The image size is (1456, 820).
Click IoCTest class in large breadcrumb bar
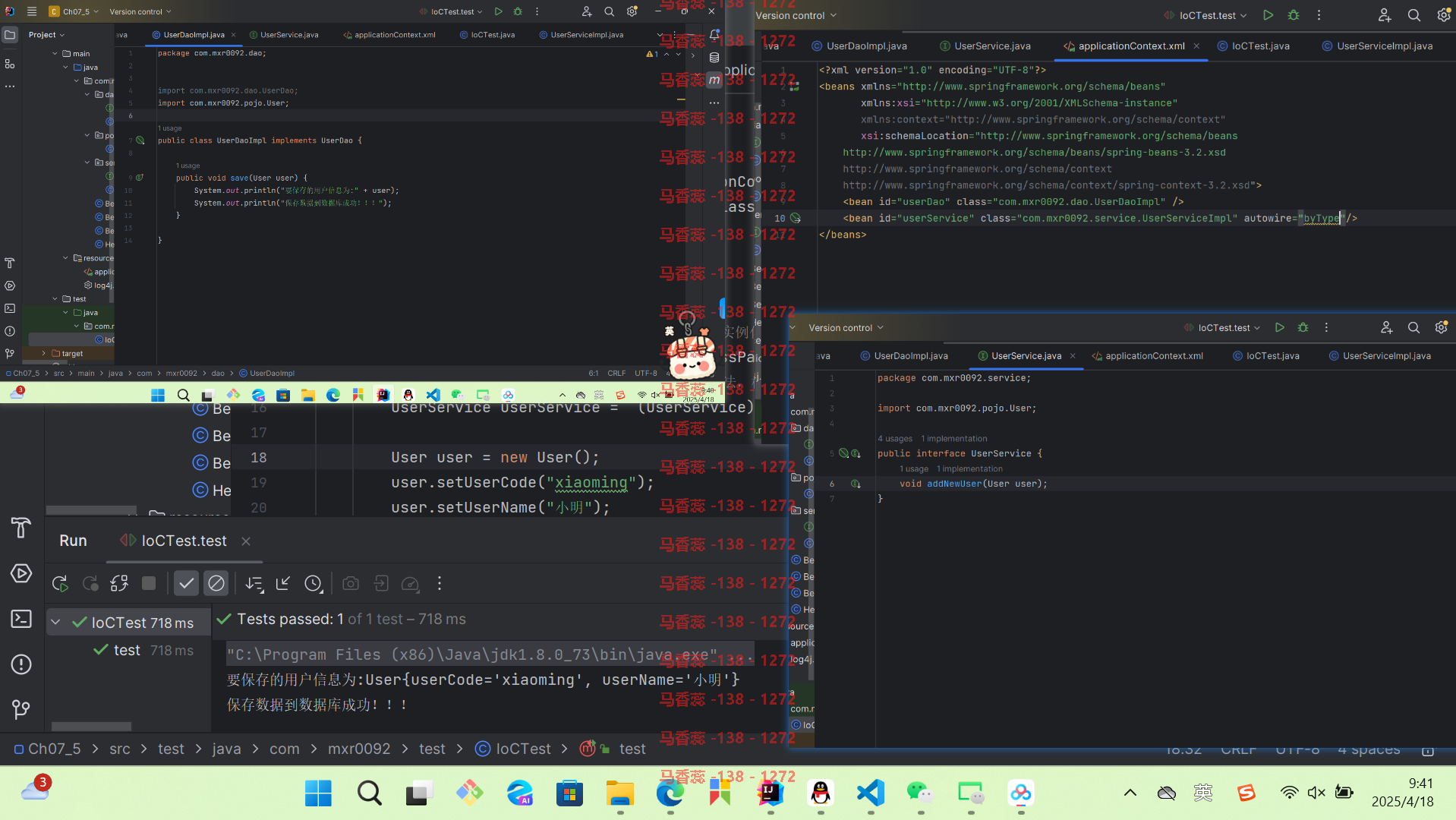(513, 749)
